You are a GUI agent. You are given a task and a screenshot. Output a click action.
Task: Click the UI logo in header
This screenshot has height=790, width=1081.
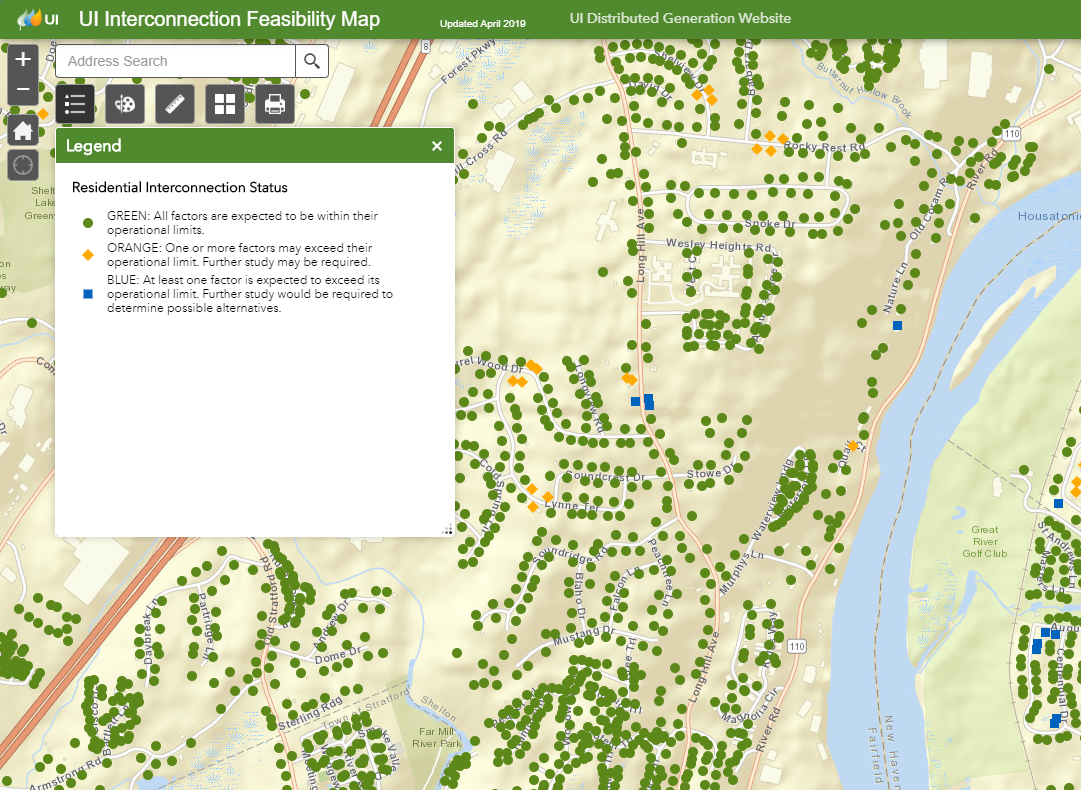pyautogui.click(x=38, y=19)
